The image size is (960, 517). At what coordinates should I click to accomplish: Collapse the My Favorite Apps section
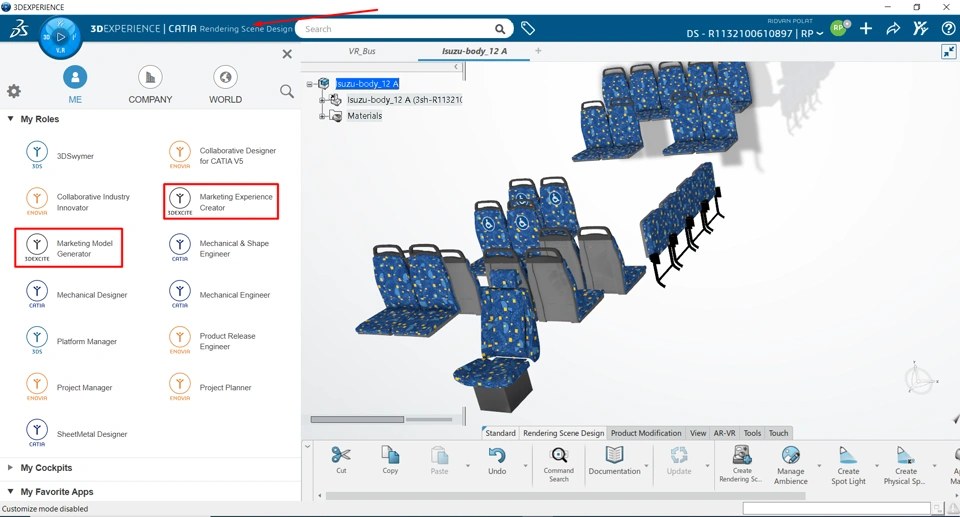click(x=10, y=491)
